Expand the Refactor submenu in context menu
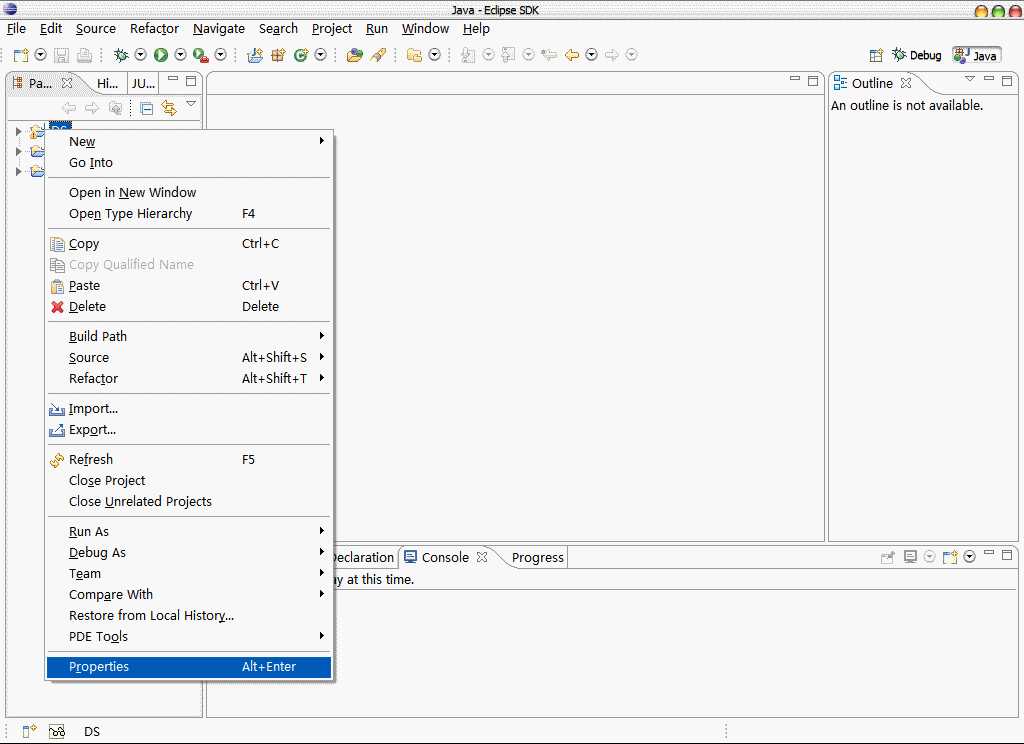Viewport: 1024px width, 744px height. 189,378
